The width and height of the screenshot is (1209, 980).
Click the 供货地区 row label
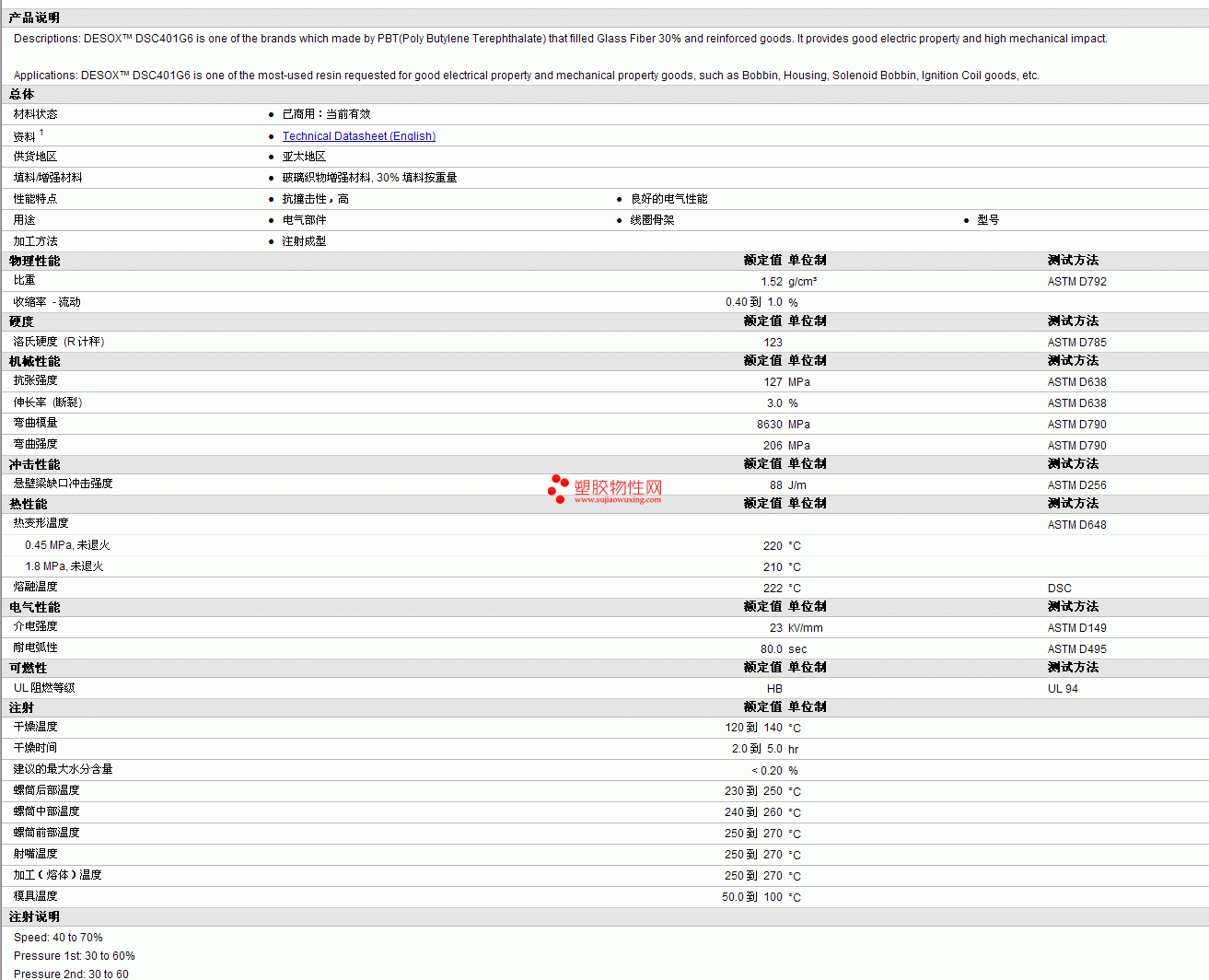pos(35,157)
